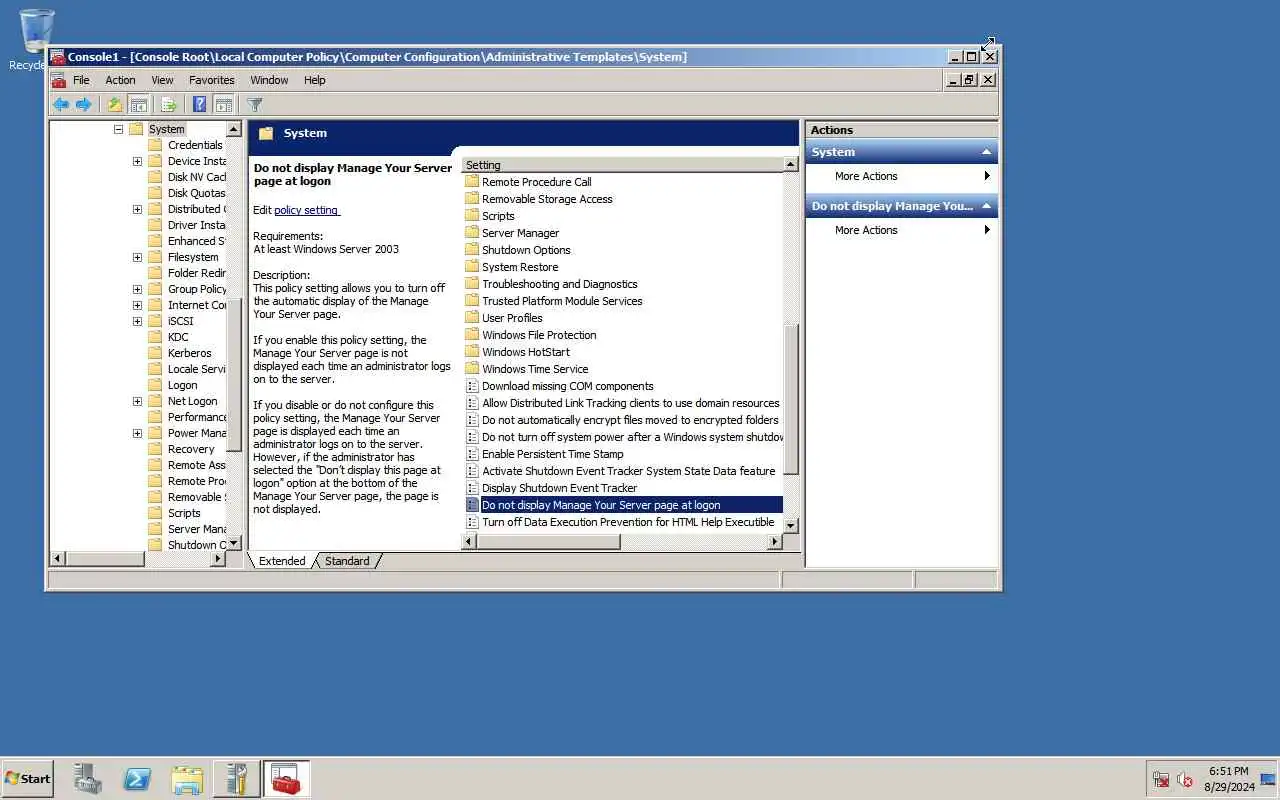Click the settings list scrollbar down arrow
Image resolution: width=1280 pixels, height=800 pixels.
791,525
